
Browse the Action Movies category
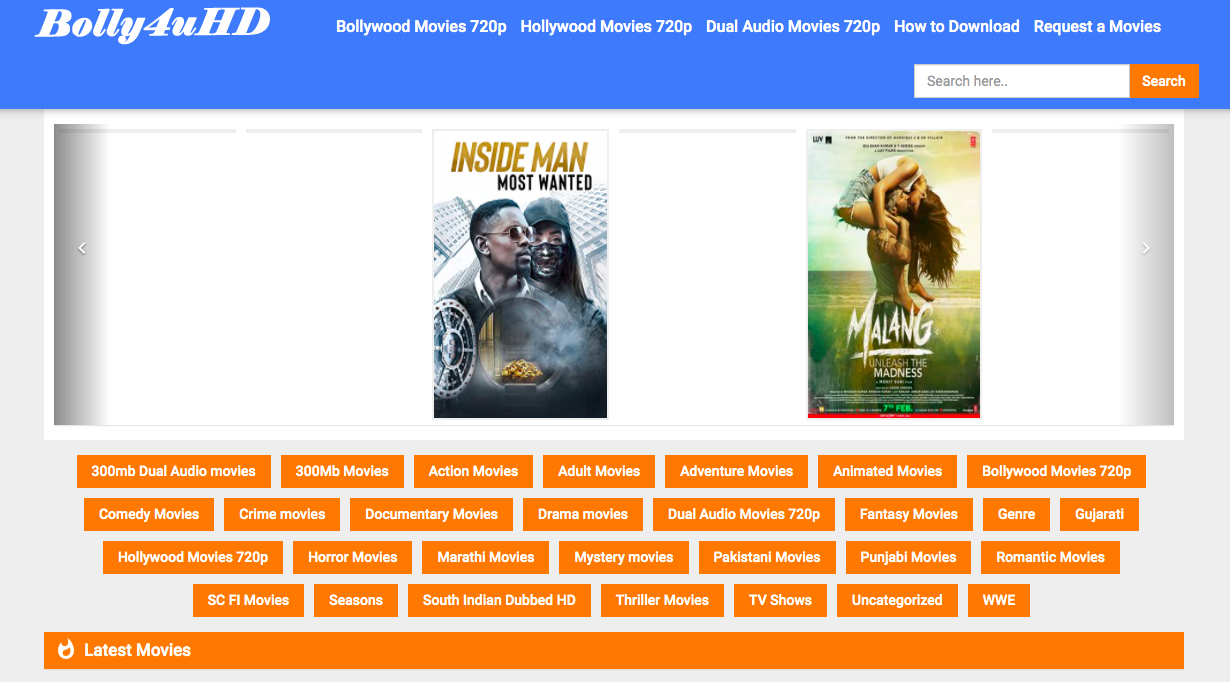click(473, 471)
